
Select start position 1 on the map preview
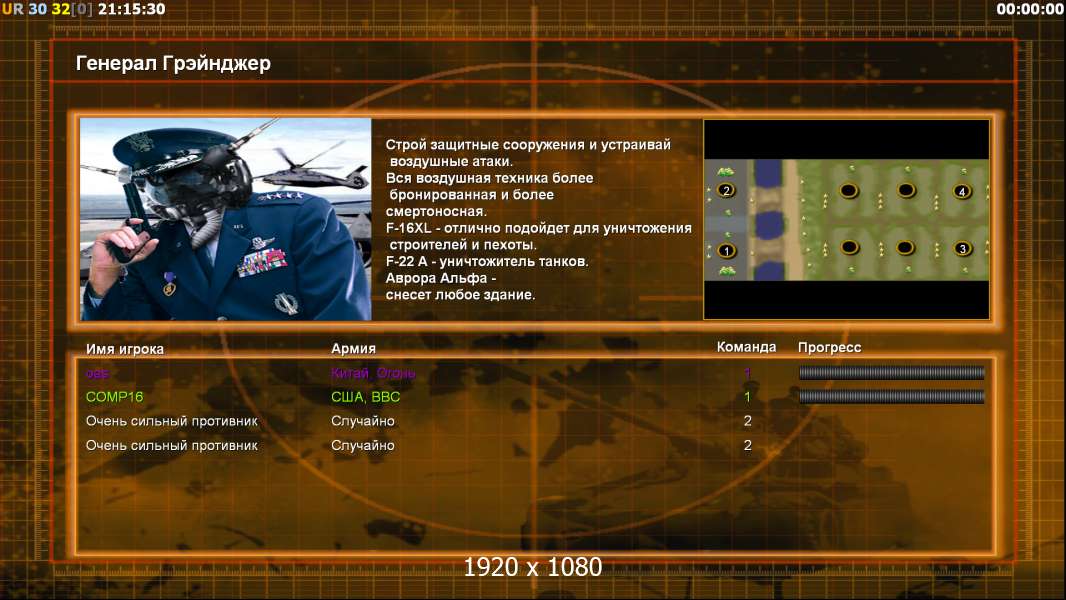point(726,251)
